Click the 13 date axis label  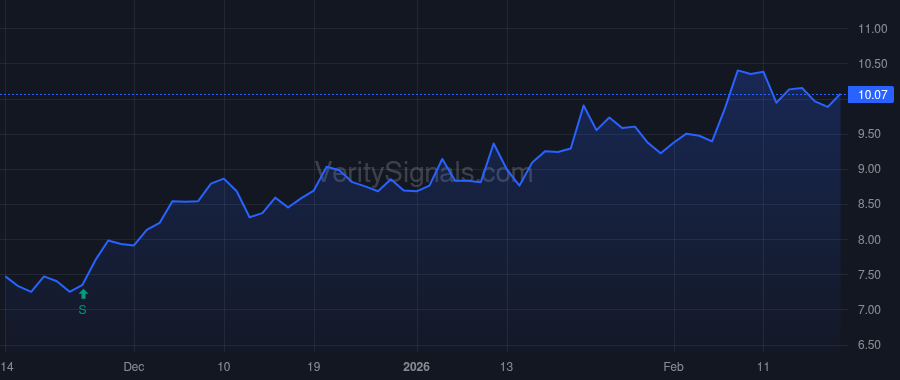(x=507, y=366)
